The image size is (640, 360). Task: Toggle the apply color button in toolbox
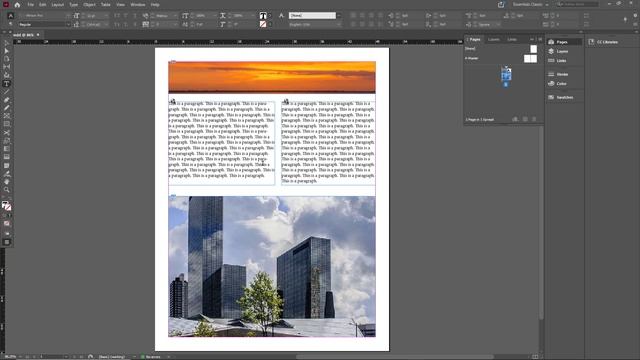[7, 224]
